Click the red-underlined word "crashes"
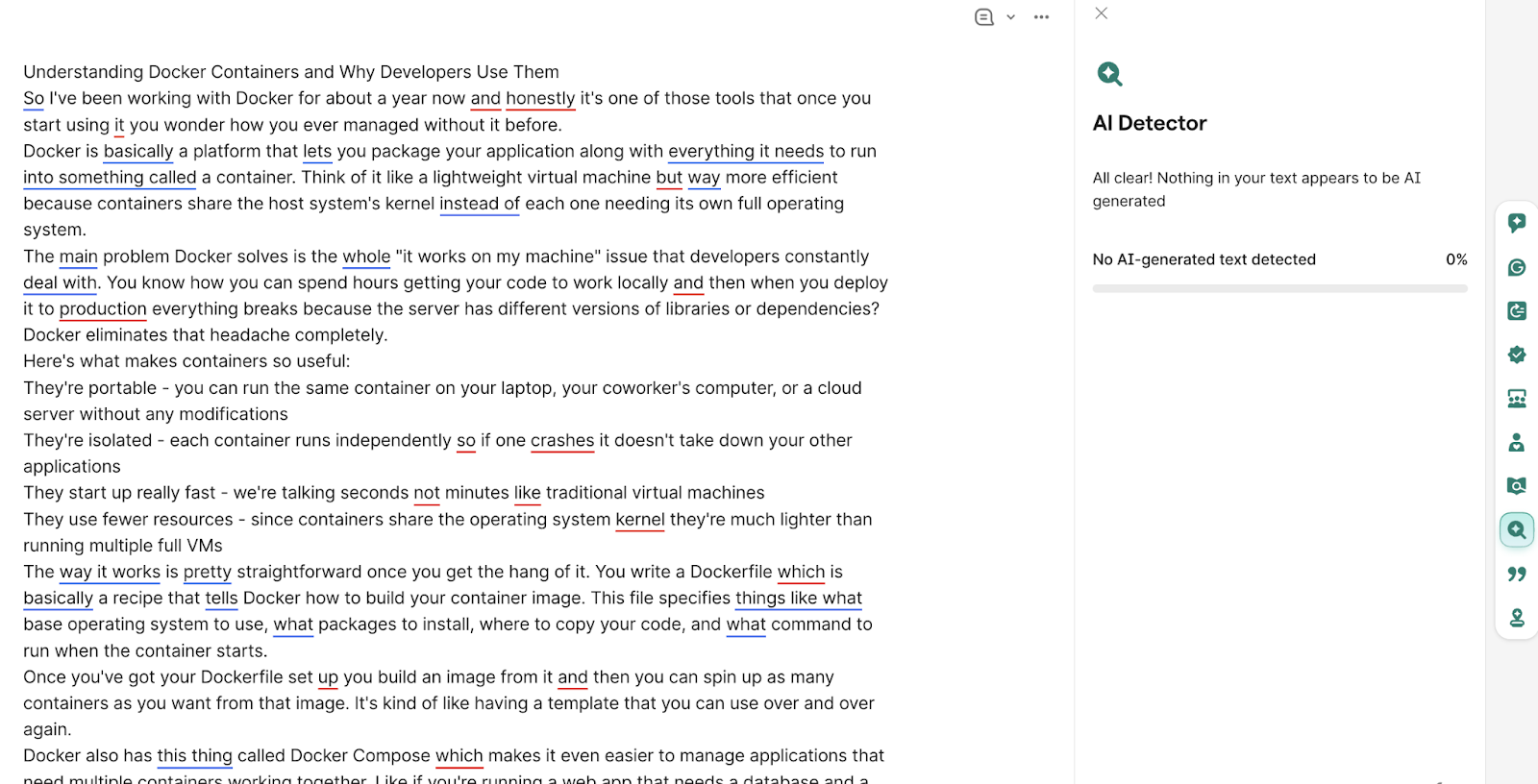Screen dimensions: 1538x784 coord(562,440)
